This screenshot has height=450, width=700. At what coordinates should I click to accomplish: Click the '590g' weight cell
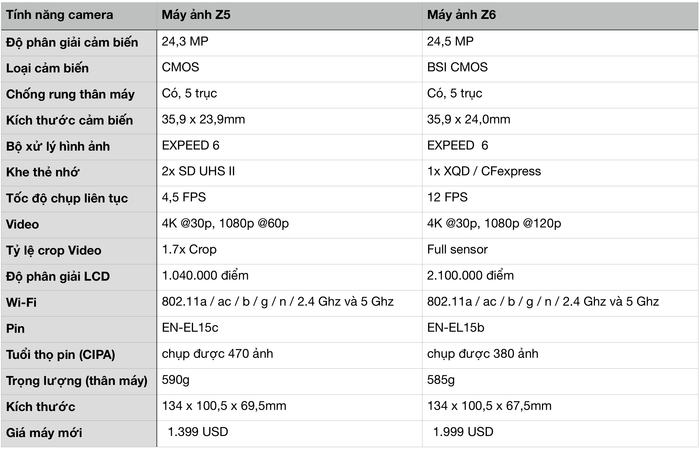(x=290, y=381)
